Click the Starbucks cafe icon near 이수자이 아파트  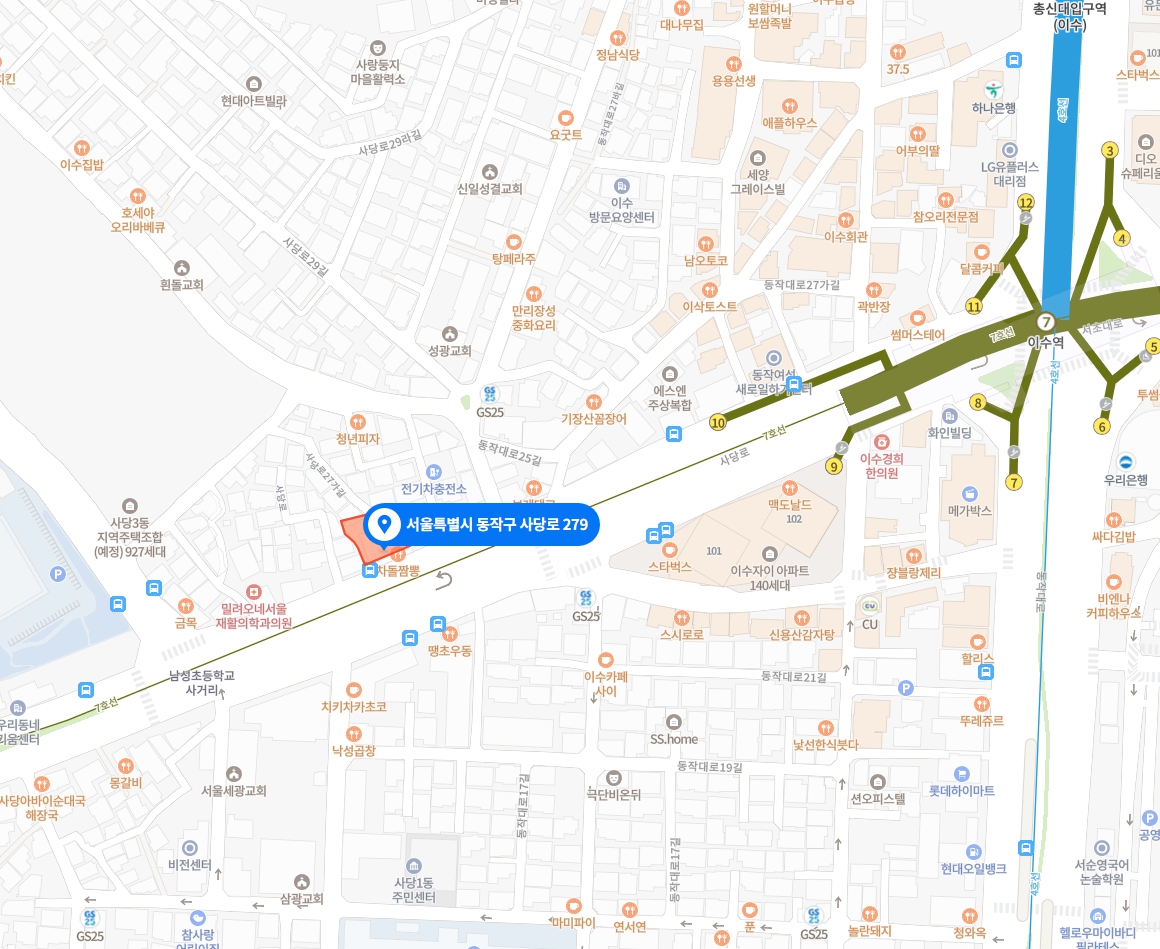(x=670, y=550)
